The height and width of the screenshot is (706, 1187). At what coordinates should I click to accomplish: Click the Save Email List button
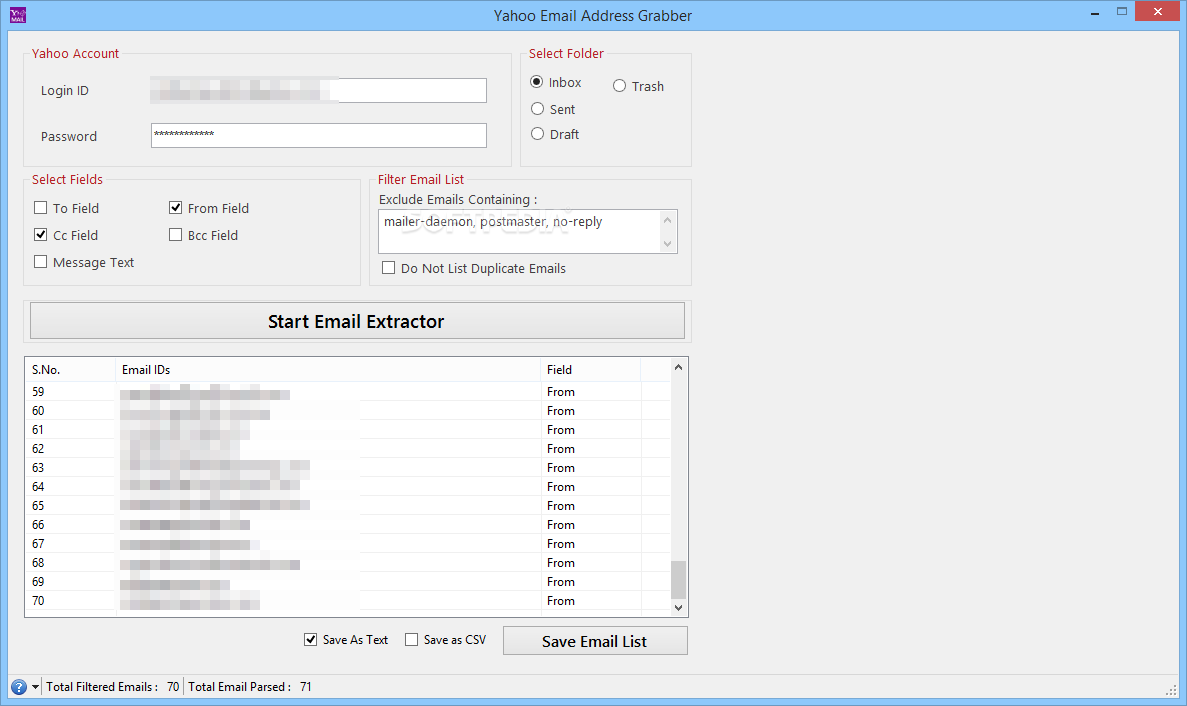coord(595,641)
